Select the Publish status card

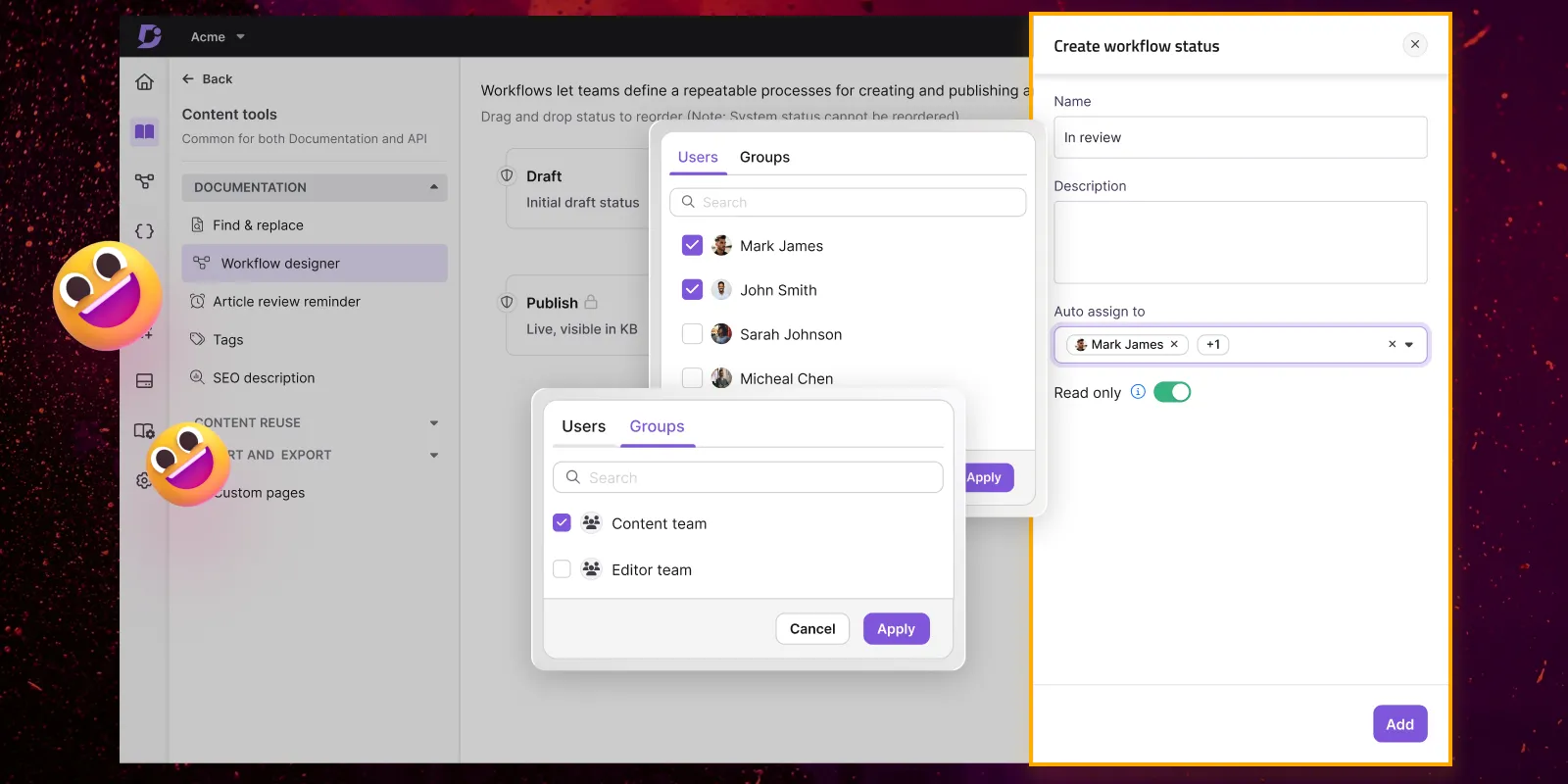pos(578,315)
